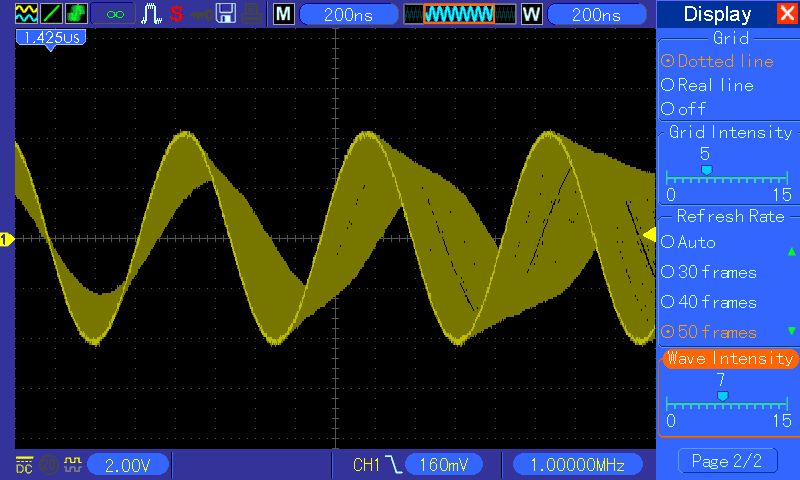This screenshot has width=800, height=480.
Task: Choose 40 frames refresh rate
Action: 709,302
